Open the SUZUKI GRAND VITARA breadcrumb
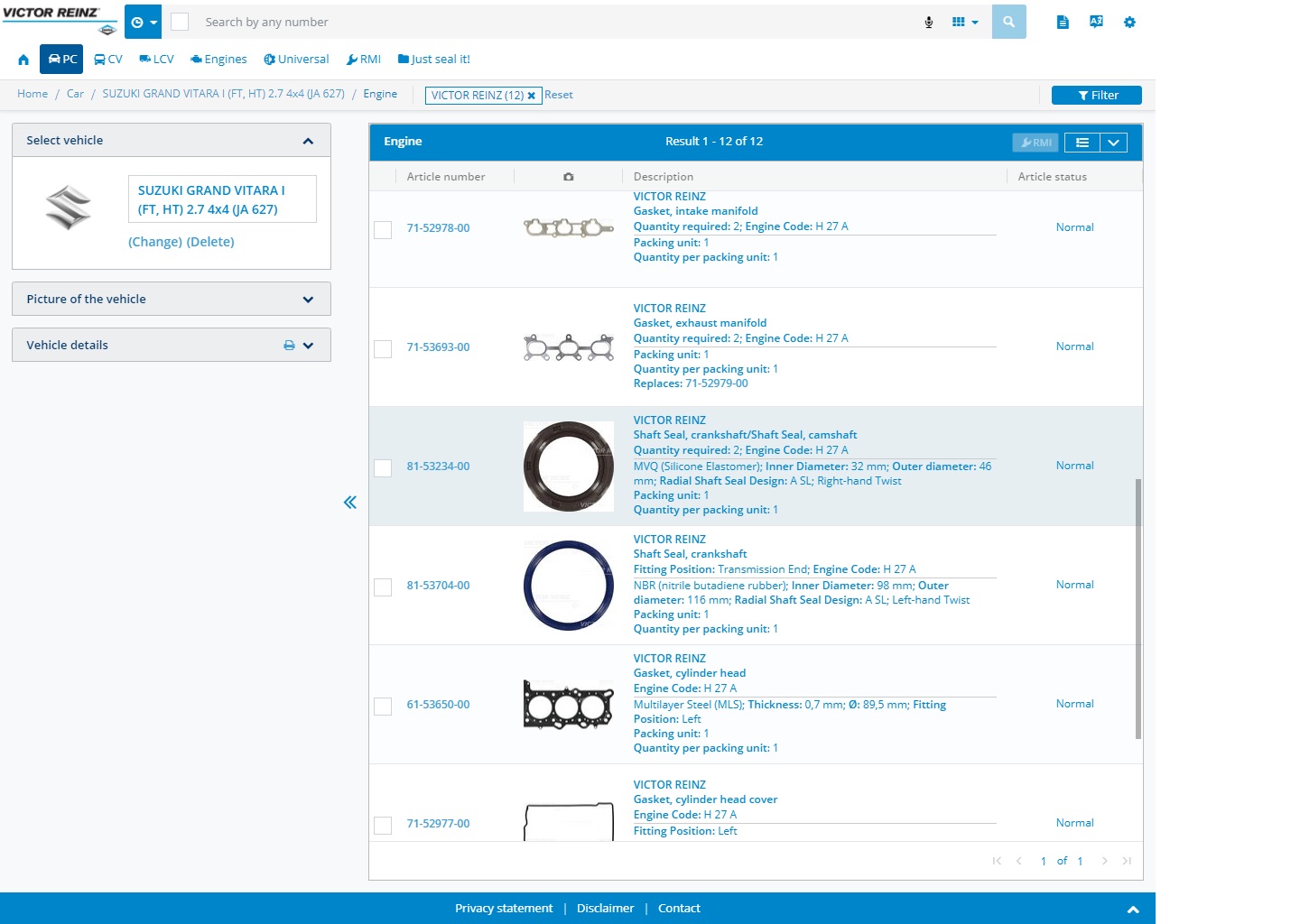Viewport: 1300px width, 924px height. pos(223,94)
